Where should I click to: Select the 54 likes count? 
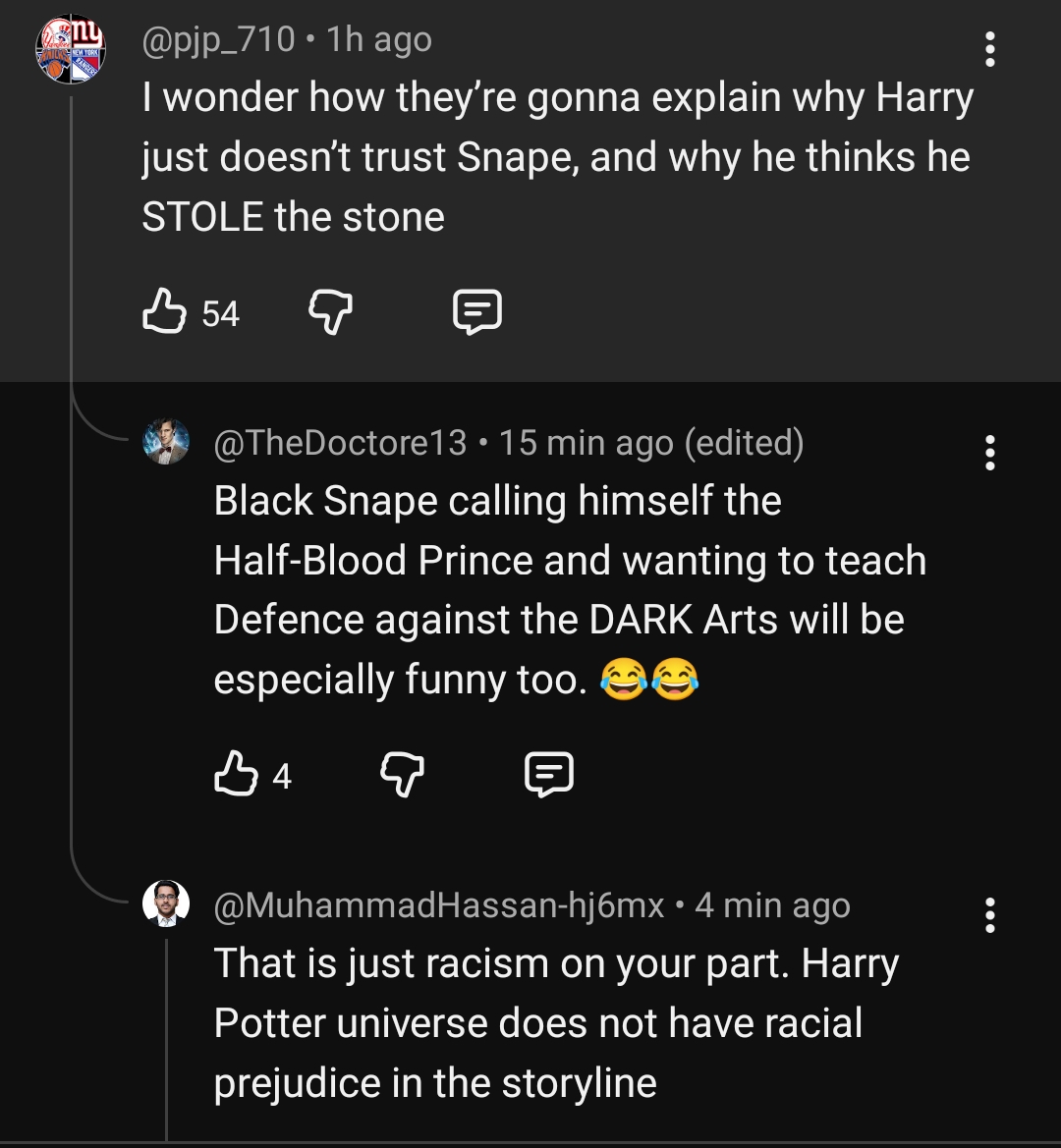(x=220, y=313)
